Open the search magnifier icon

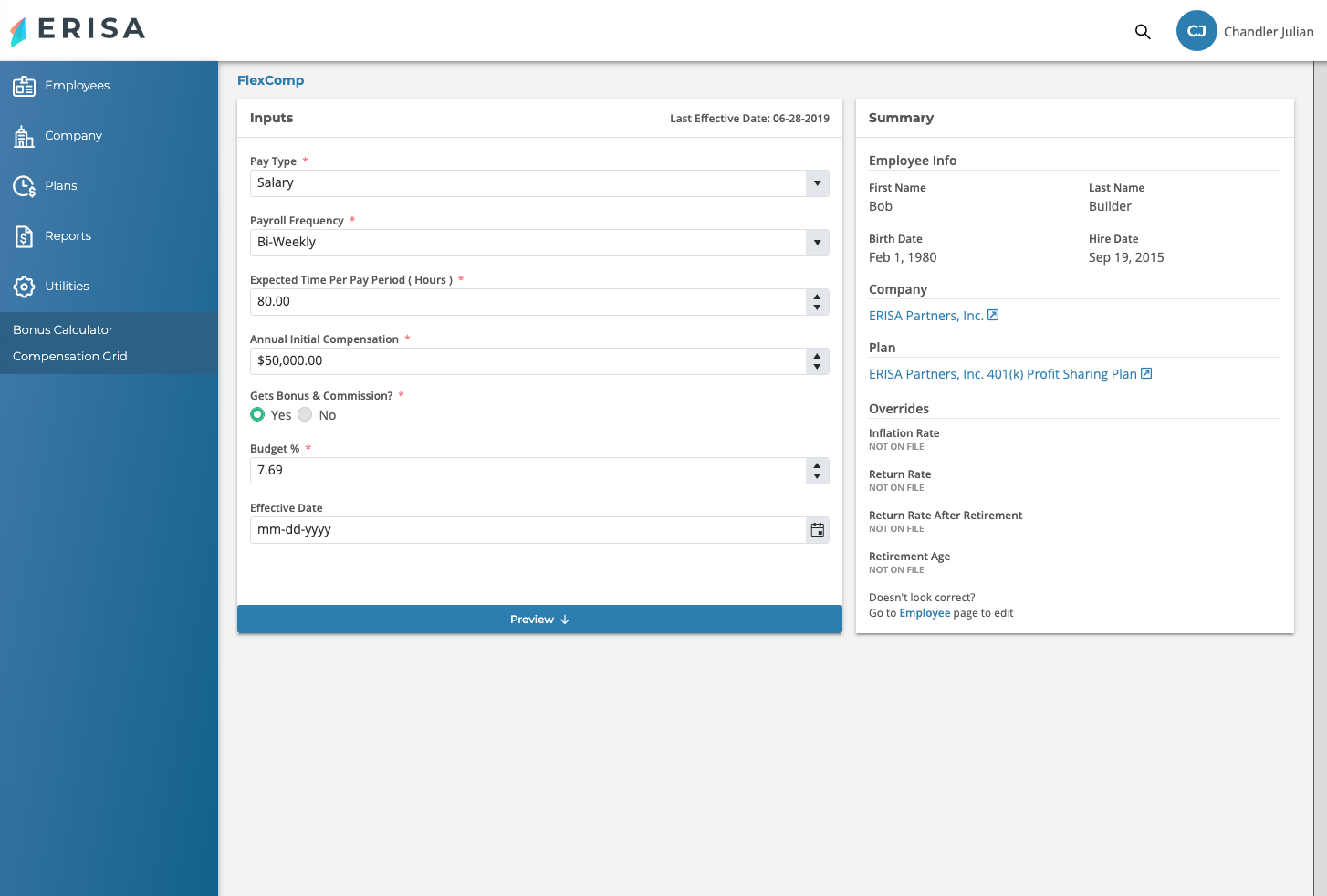(x=1143, y=32)
